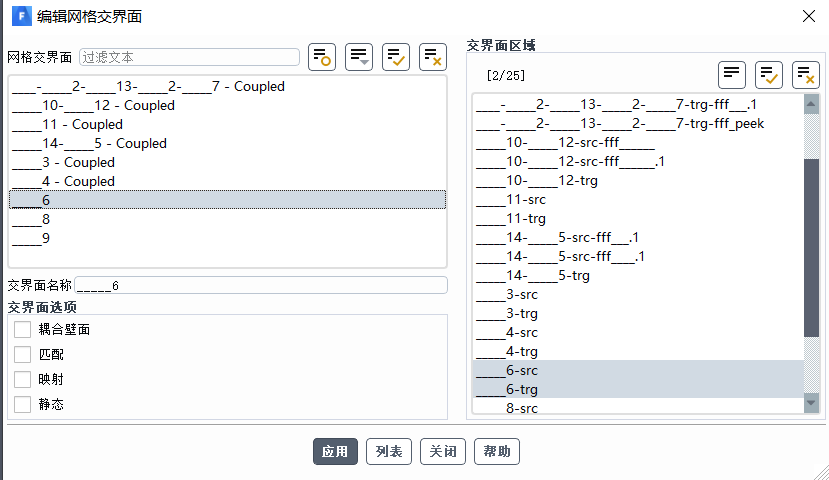Check the 映射 option
The image size is (829, 480).
pos(23,379)
